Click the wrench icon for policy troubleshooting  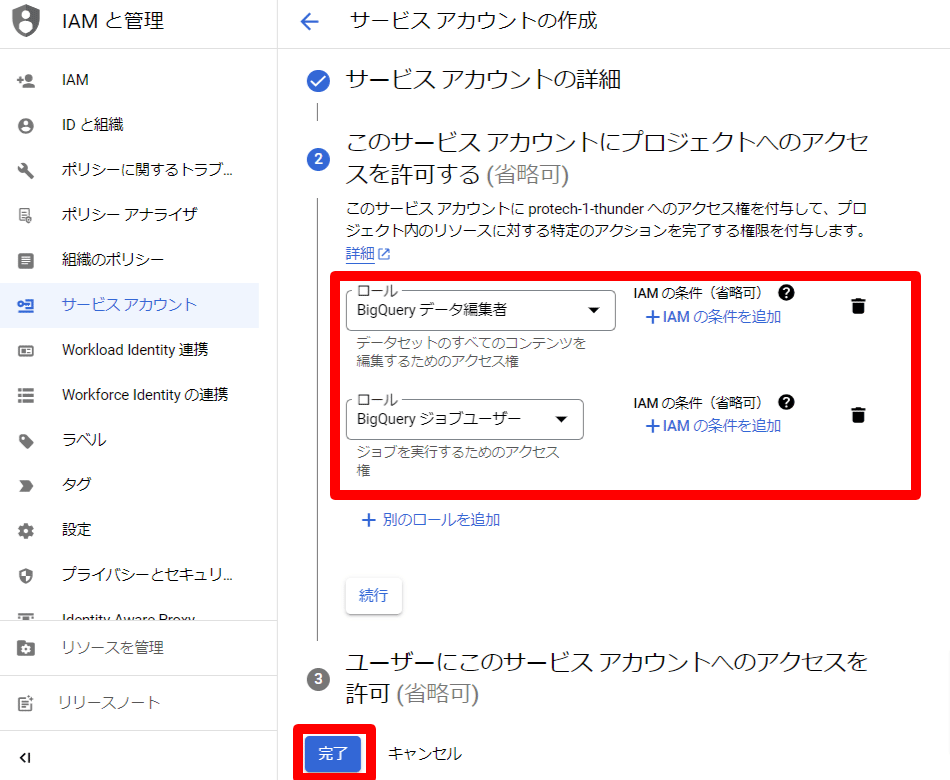tap(25, 170)
